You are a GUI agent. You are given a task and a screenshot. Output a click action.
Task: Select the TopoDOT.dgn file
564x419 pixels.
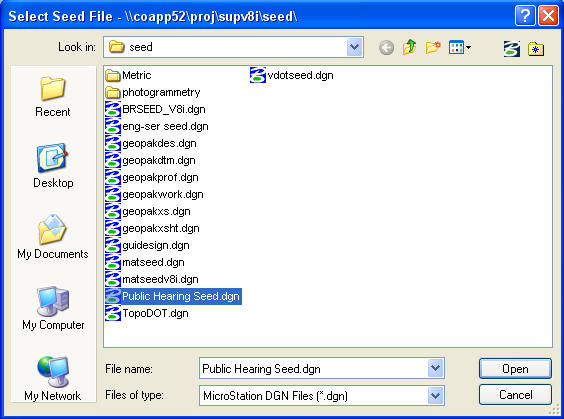point(147,313)
